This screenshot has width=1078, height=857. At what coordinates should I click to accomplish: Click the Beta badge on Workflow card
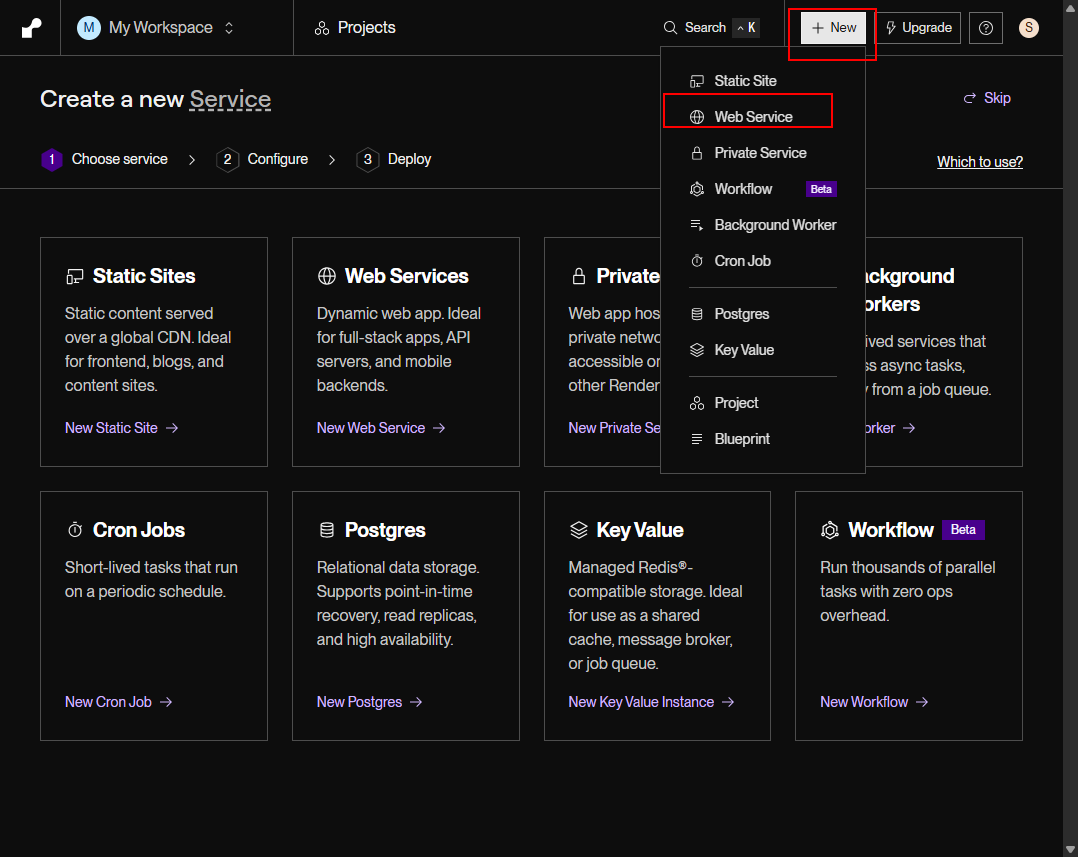click(x=963, y=530)
